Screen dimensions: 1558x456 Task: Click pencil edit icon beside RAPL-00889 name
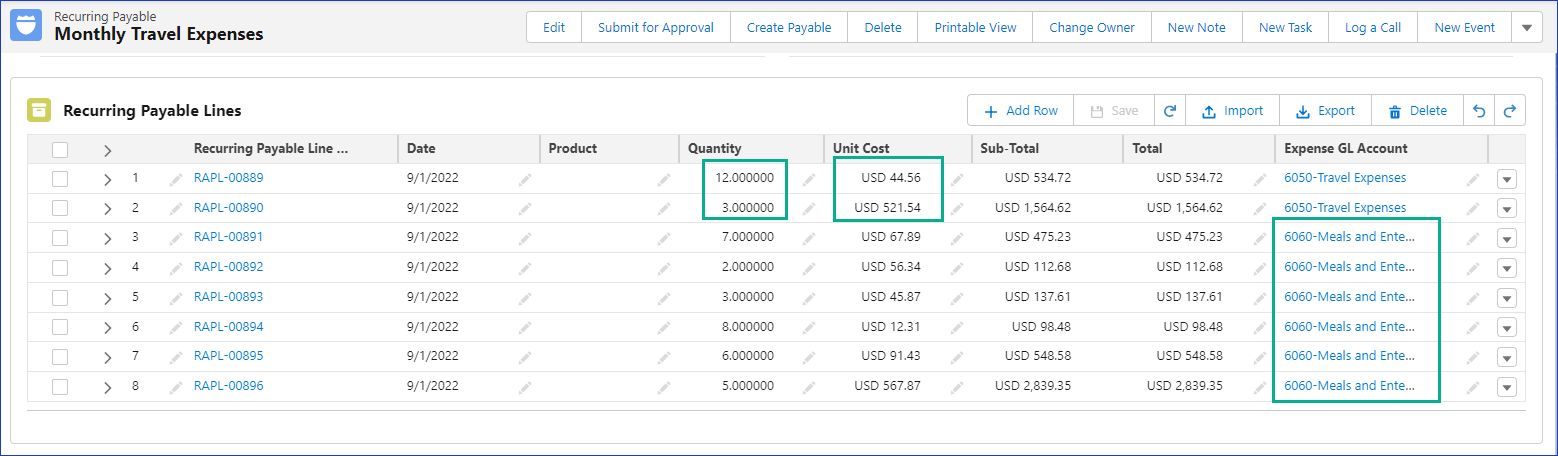point(176,179)
